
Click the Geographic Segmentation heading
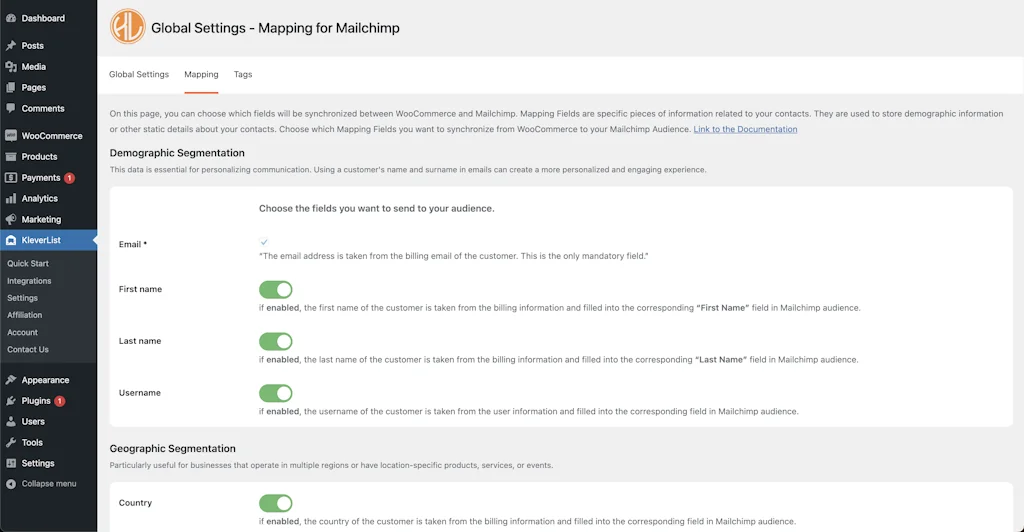click(172, 448)
